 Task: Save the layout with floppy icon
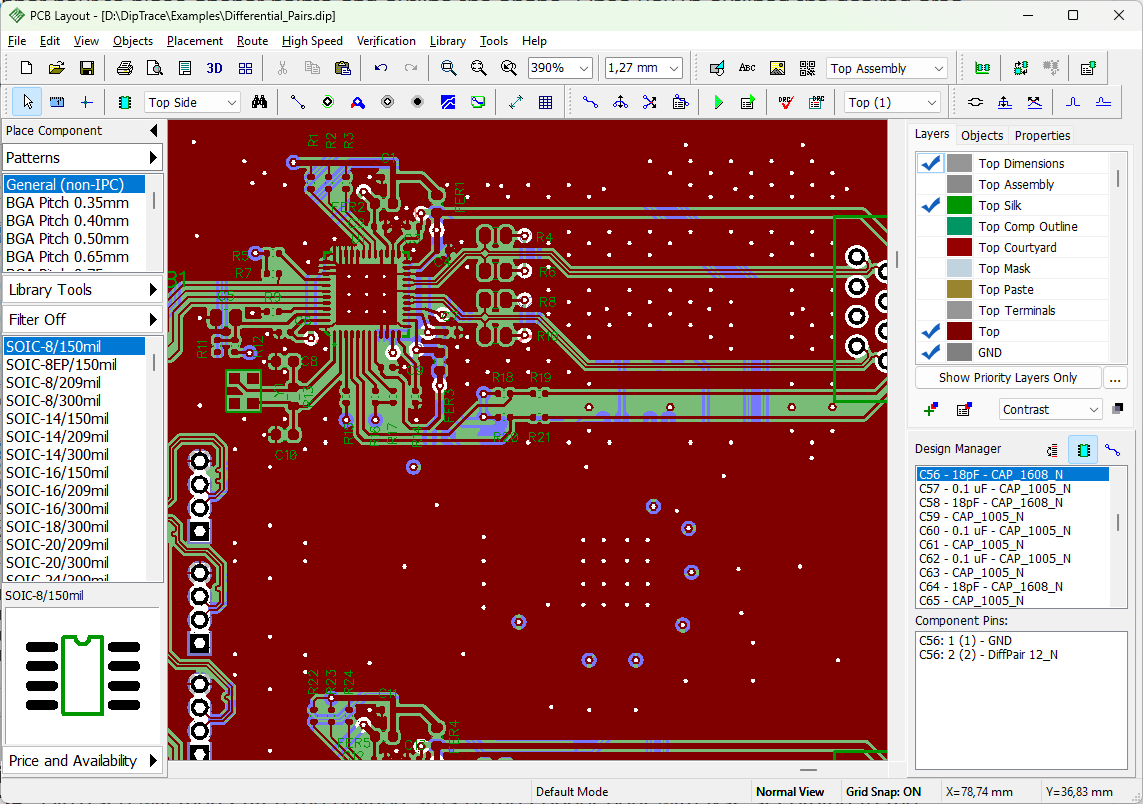click(86, 68)
